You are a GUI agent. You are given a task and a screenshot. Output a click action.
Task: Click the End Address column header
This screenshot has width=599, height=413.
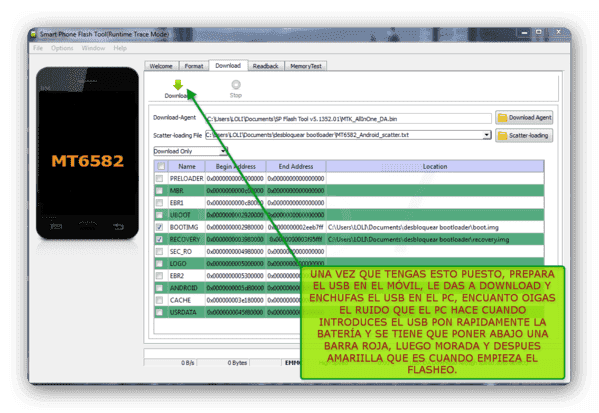pos(296,167)
